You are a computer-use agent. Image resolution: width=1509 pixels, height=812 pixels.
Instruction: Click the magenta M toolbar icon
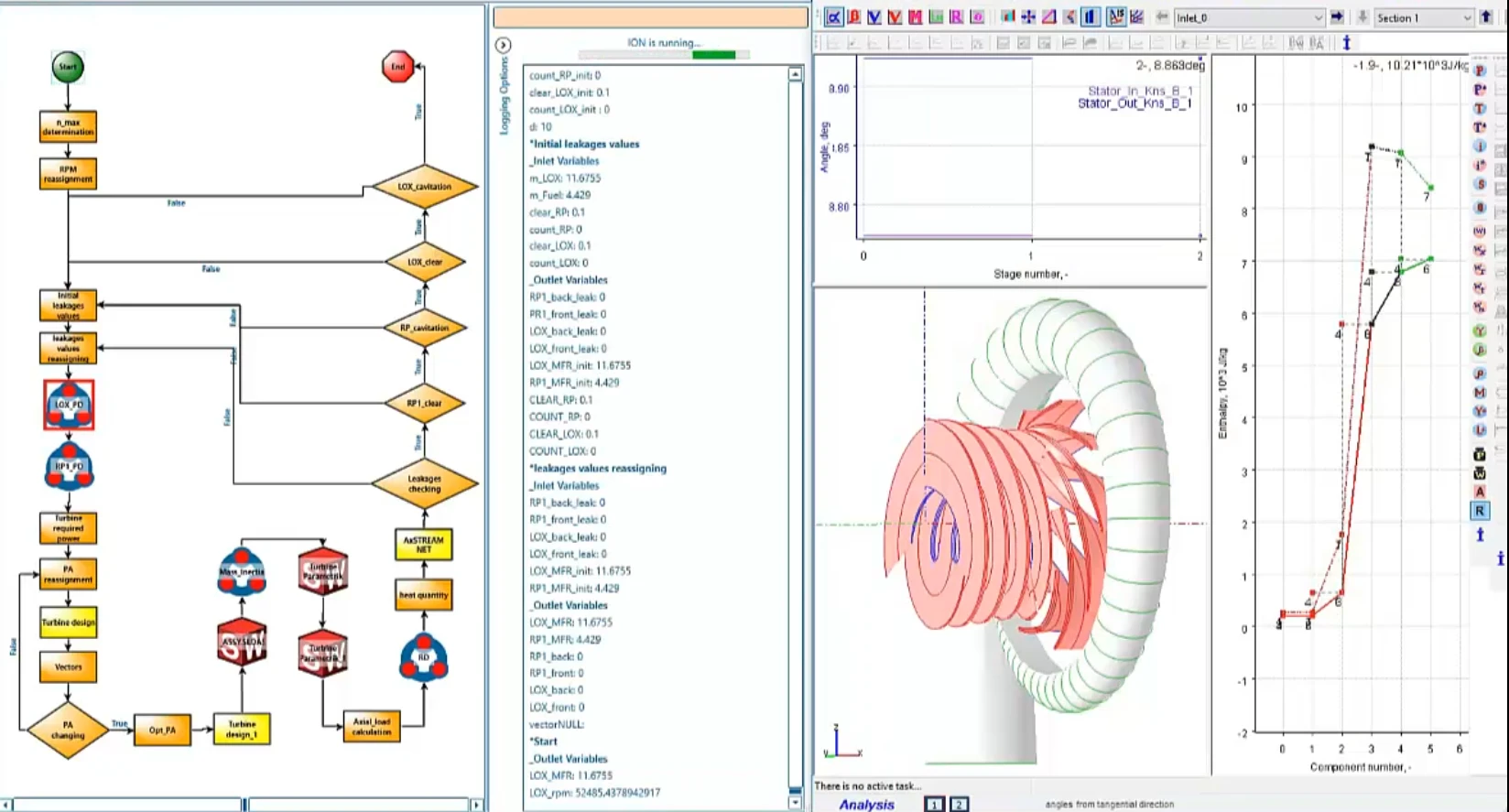pos(915,17)
